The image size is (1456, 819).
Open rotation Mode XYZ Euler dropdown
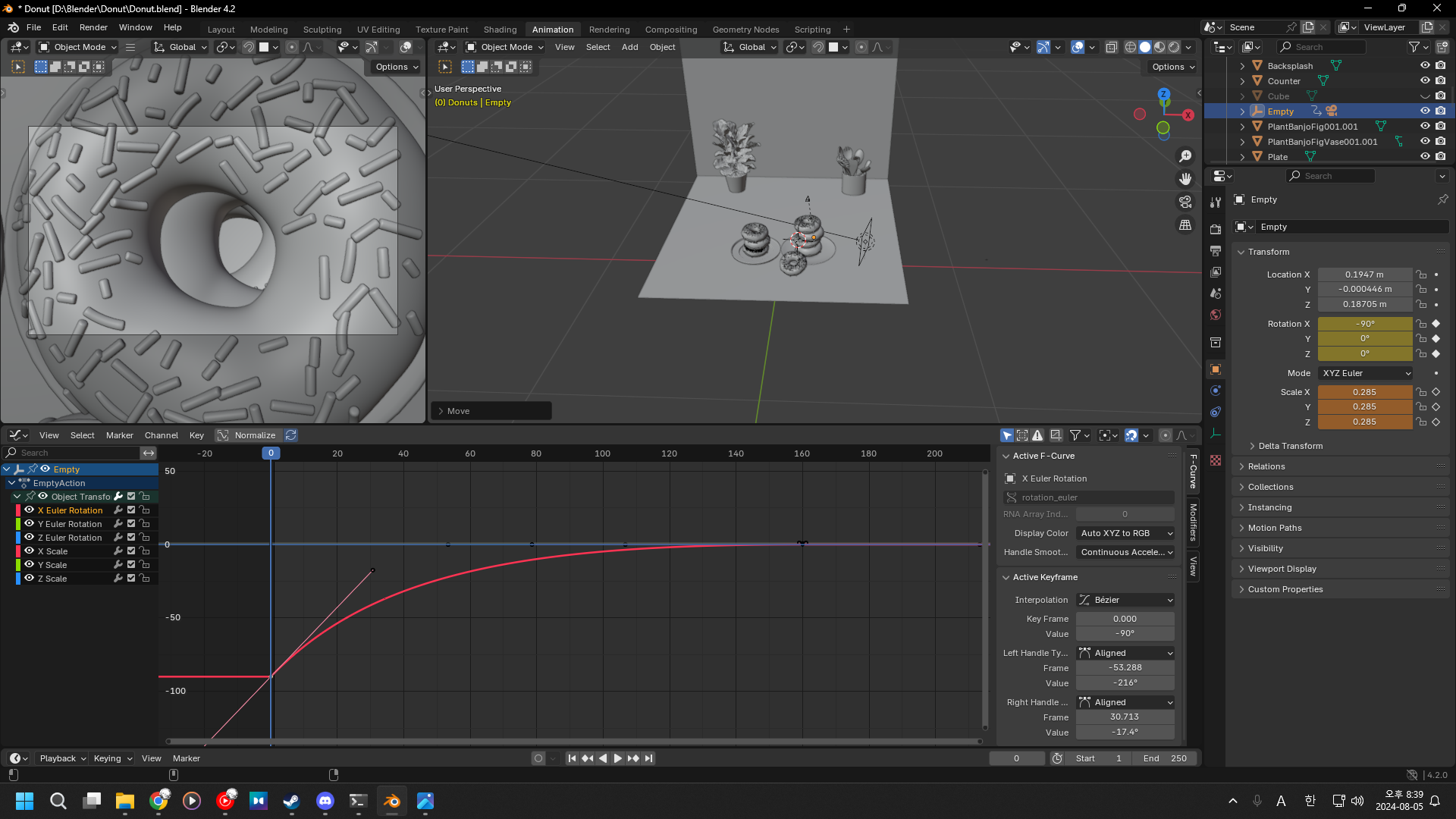1366,373
